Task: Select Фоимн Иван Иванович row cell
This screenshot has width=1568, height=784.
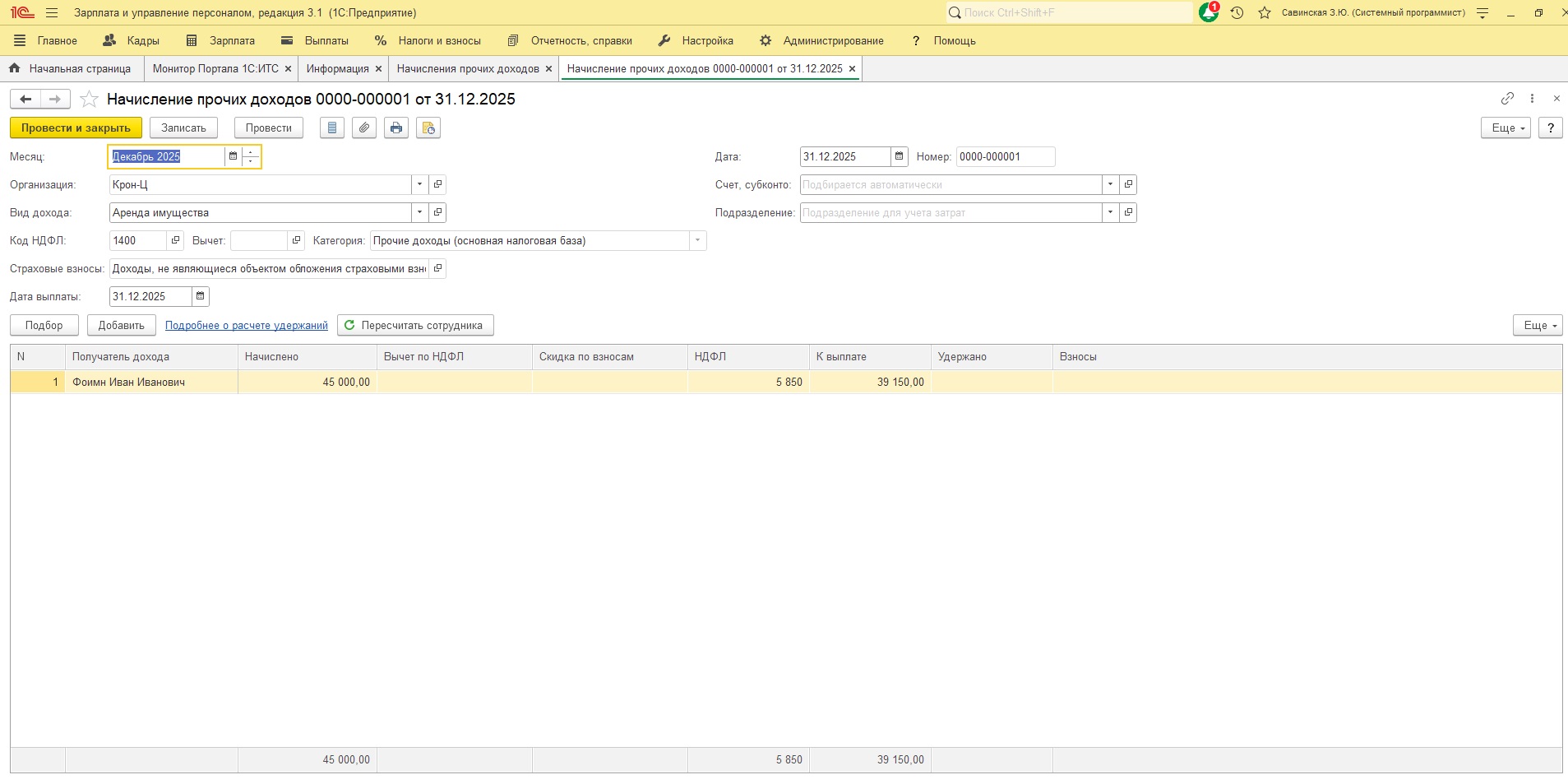Action: [151, 382]
